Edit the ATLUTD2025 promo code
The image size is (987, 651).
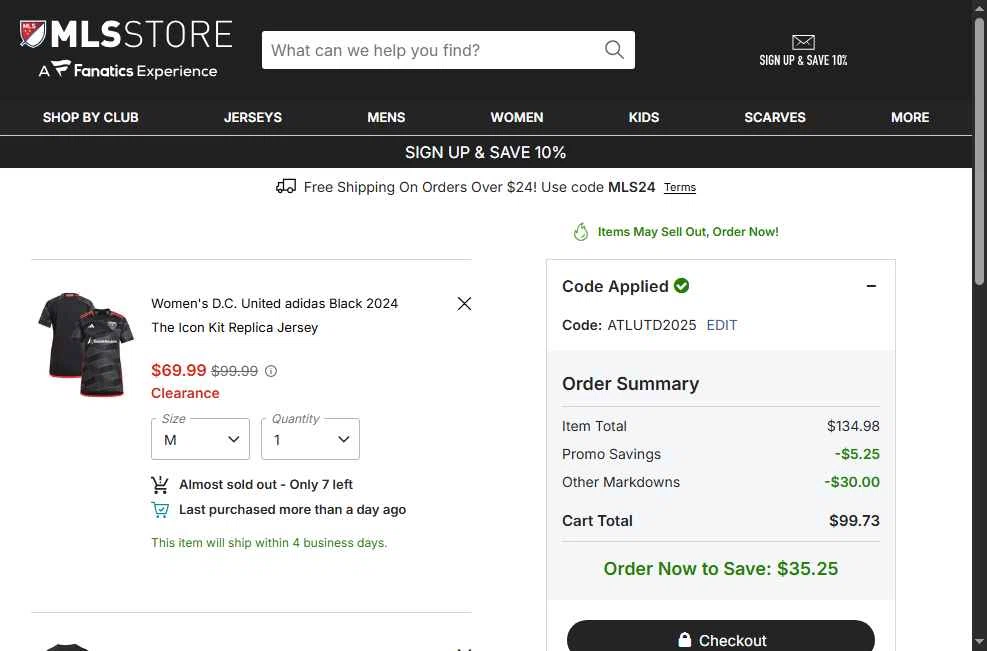[x=721, y=325]
